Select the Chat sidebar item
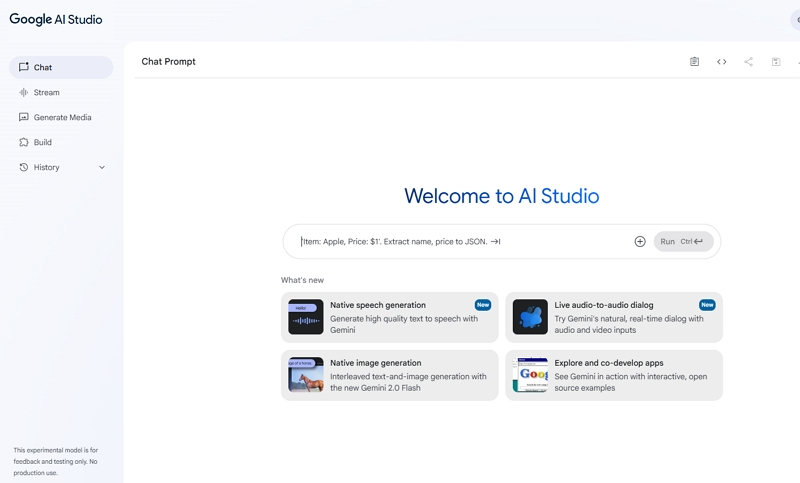 point(61,67)
